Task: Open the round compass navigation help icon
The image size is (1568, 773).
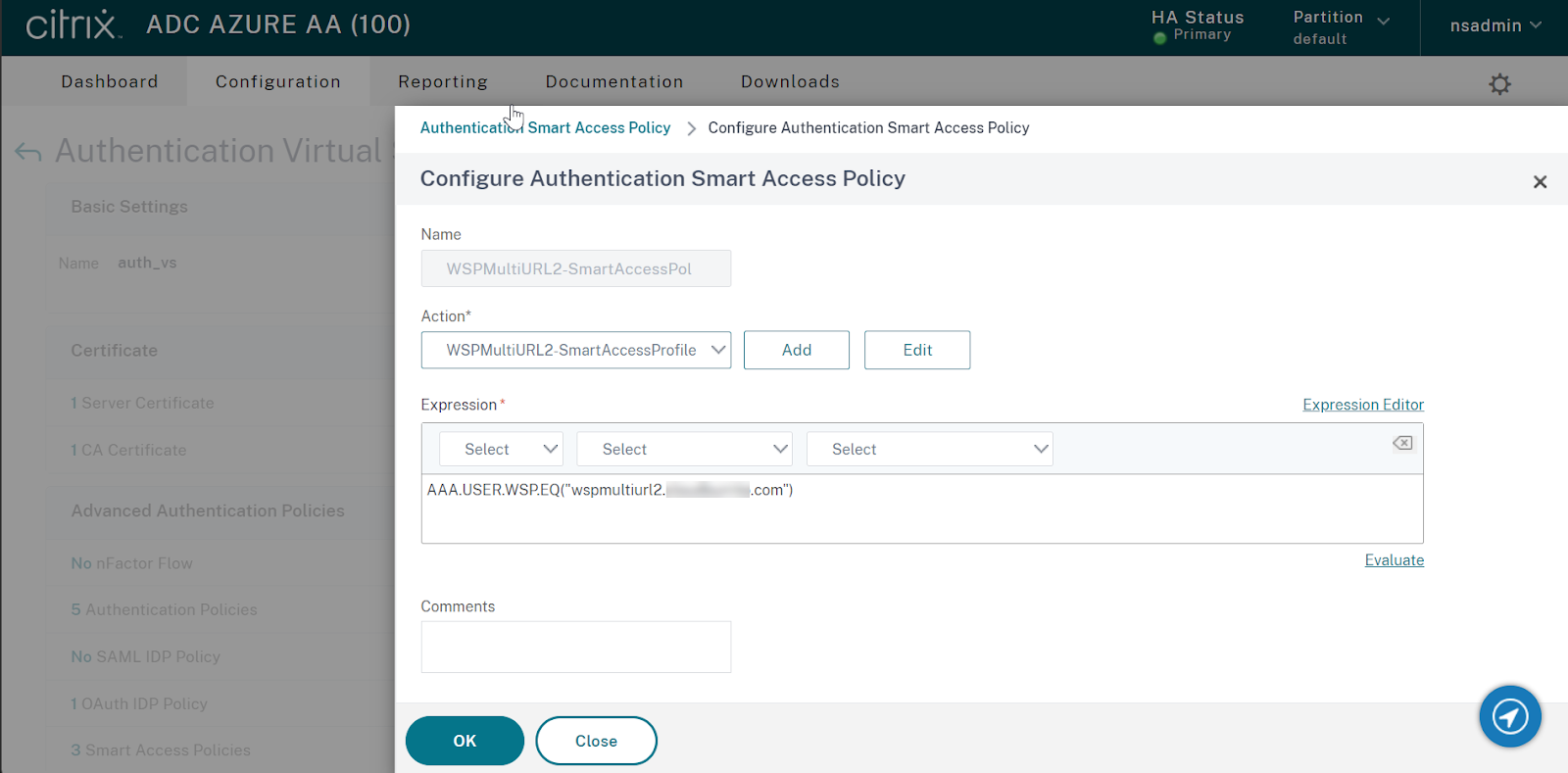Action: click(1509, 716)
